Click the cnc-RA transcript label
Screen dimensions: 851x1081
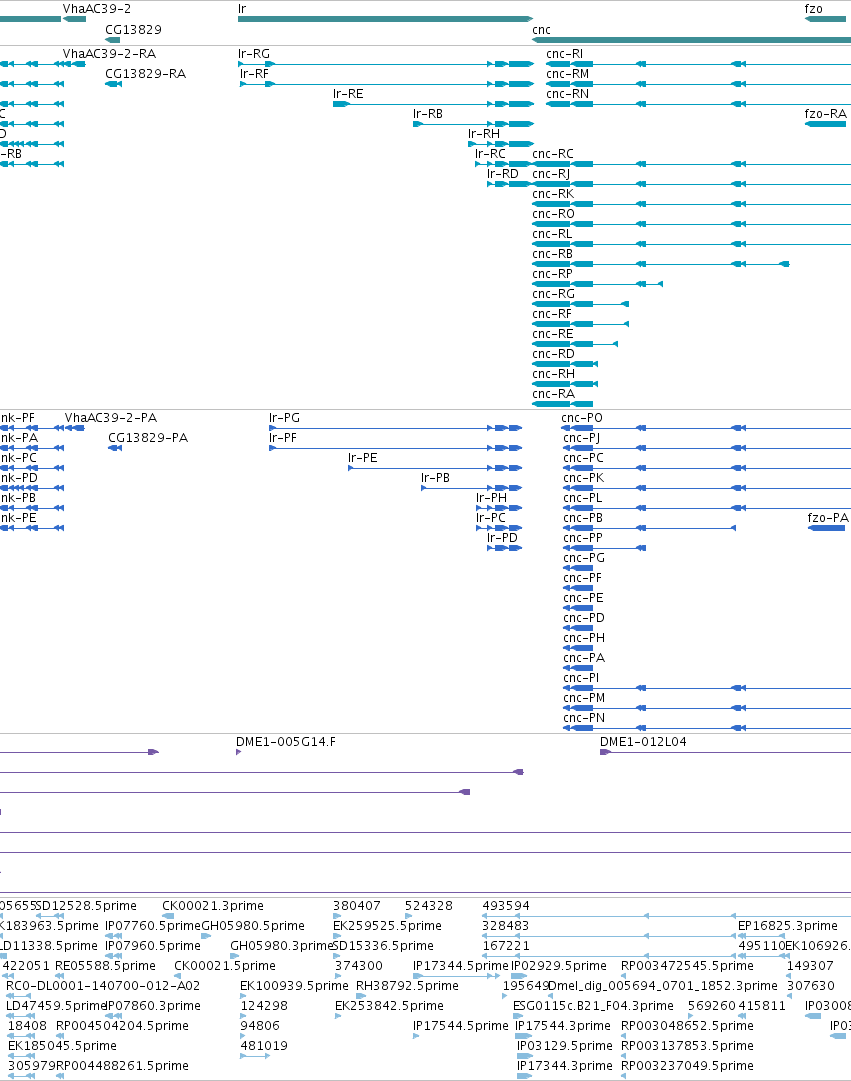[554, 394]
